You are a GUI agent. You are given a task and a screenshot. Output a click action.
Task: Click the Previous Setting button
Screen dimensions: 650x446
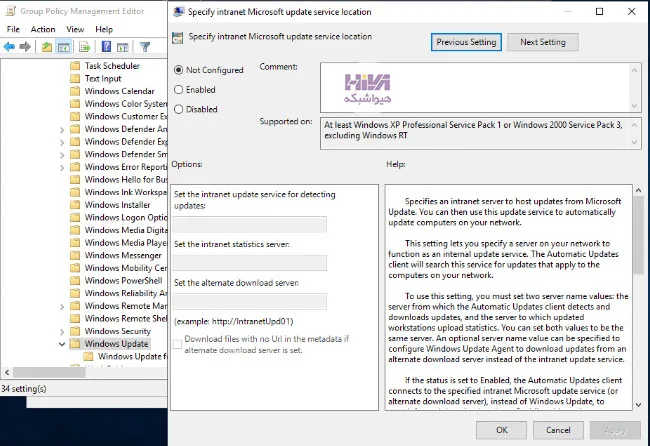pyautogui.click(x=466, y=42)
